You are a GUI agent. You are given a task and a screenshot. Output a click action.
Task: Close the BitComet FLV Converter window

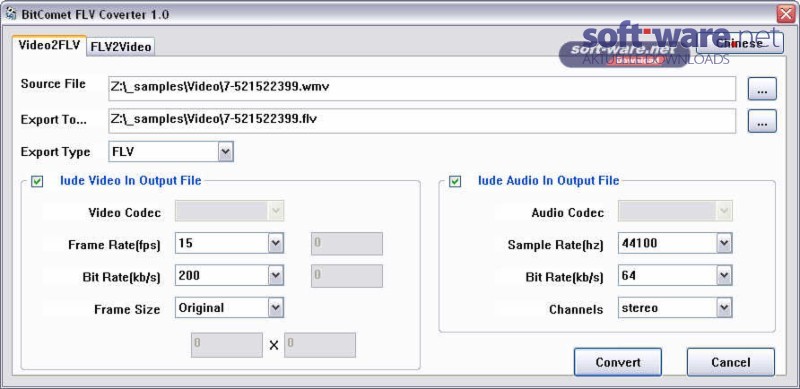(786, 14)
